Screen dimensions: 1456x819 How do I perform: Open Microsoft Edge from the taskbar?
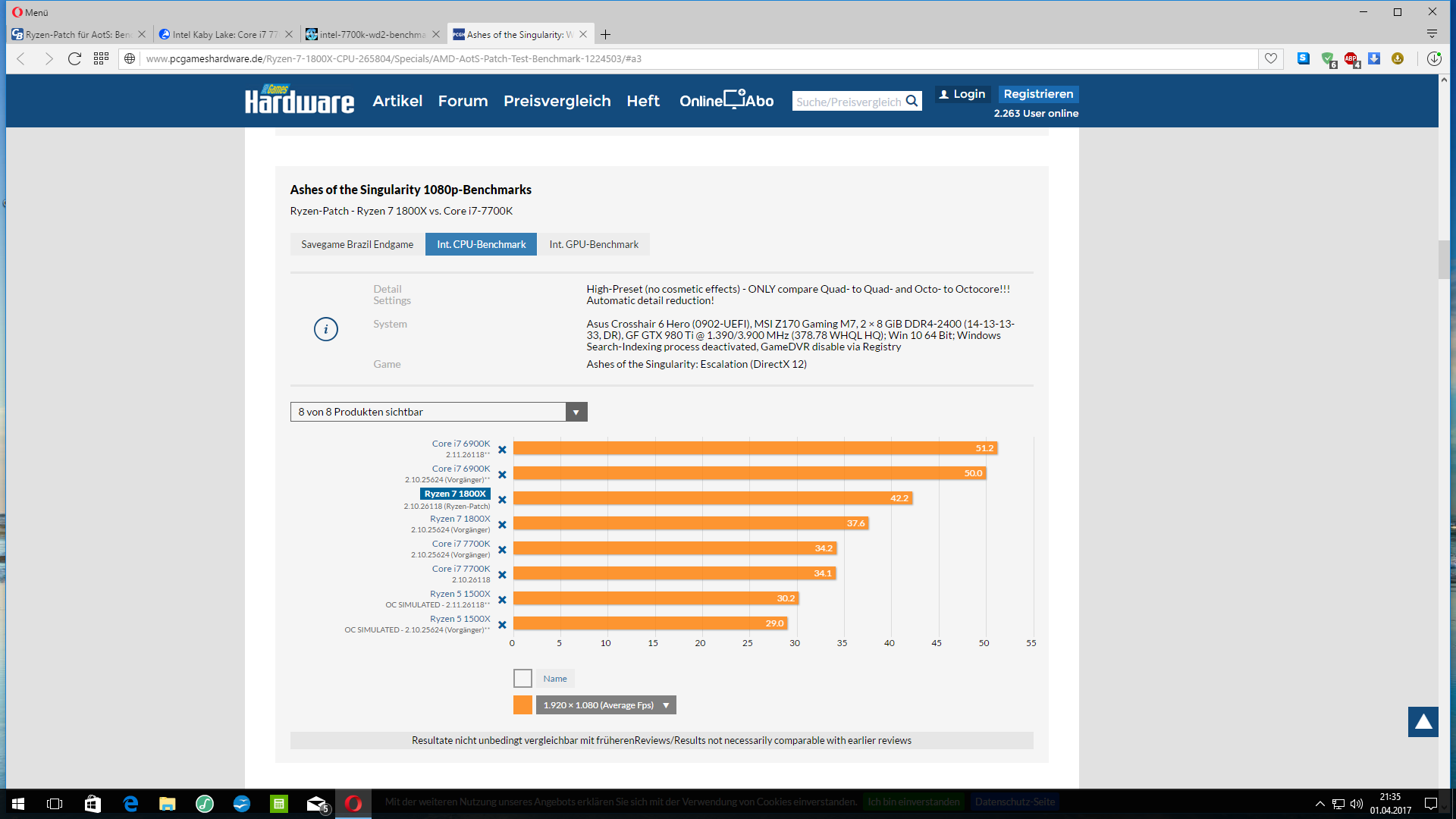(x=130, y=804)
